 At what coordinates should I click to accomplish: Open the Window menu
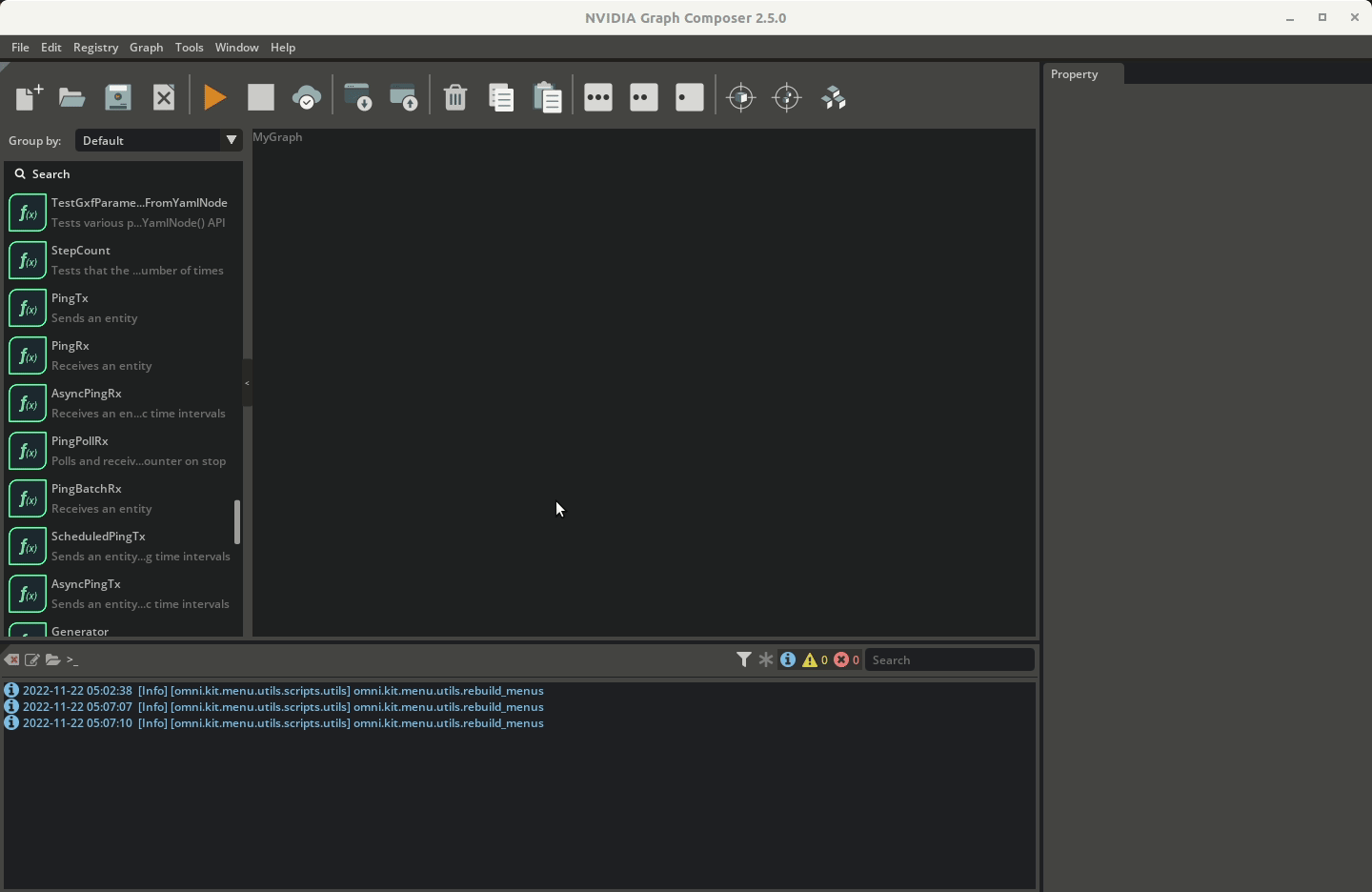pyautogui.click(x=236, y=48)
